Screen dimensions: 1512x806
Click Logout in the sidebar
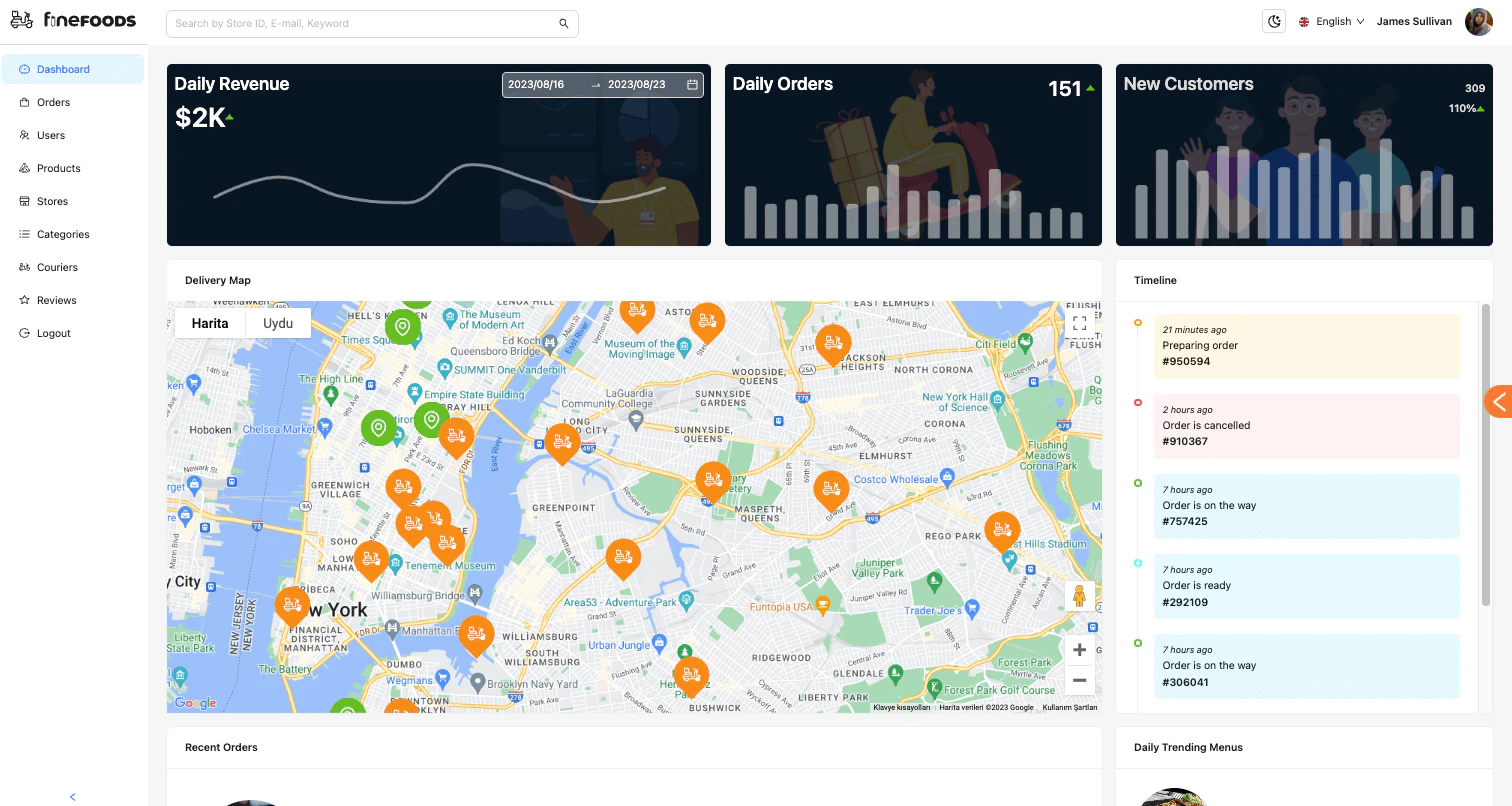click(53, 333)
